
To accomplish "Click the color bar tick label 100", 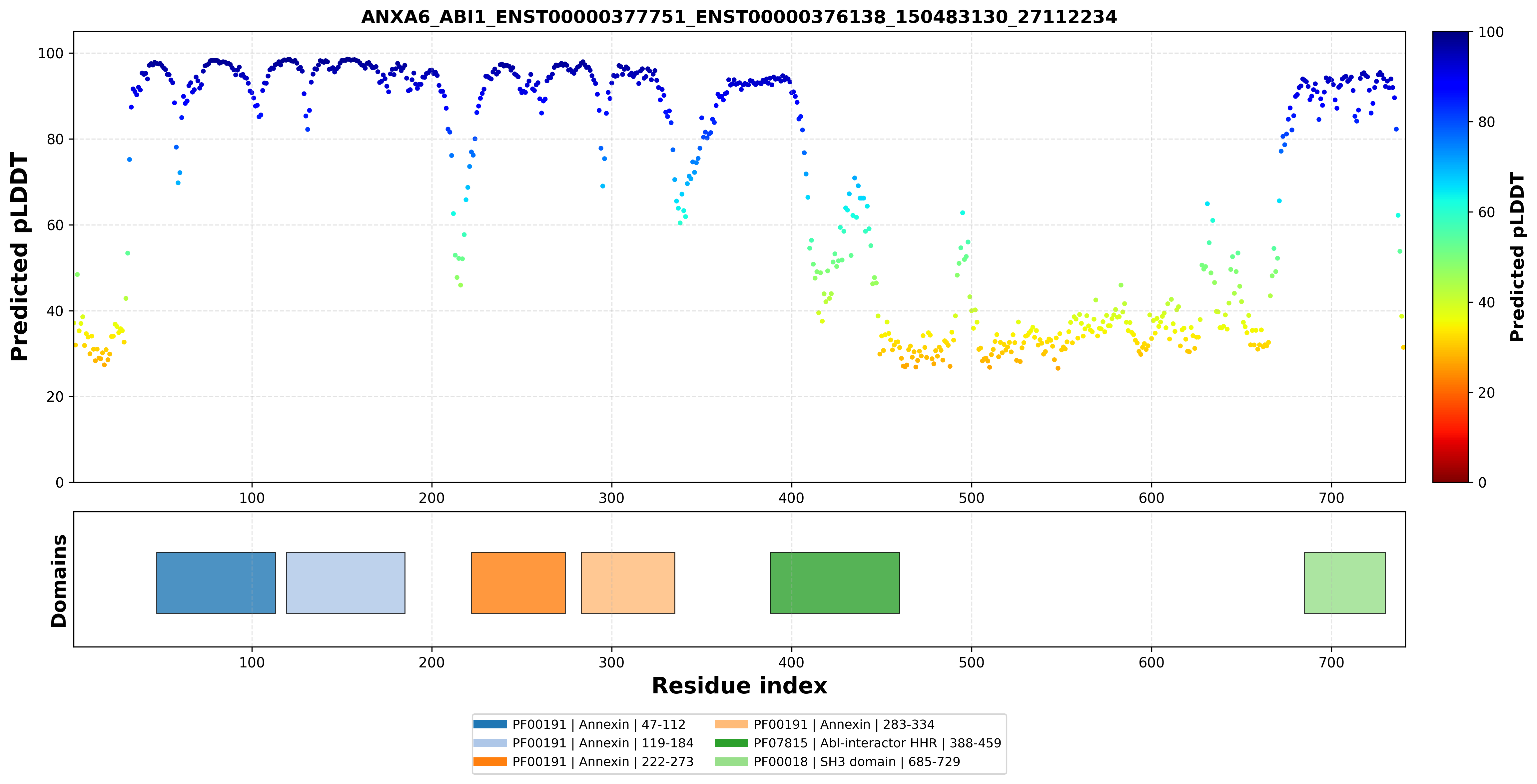I will (1490, 32).
